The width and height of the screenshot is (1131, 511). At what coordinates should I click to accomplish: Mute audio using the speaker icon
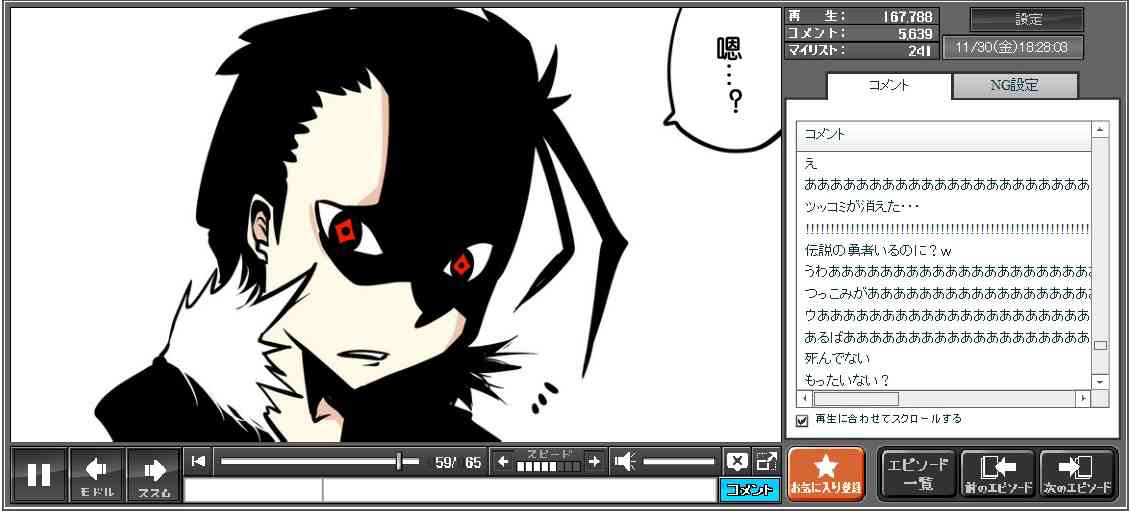pyautogui.click(x=626, y=461)
